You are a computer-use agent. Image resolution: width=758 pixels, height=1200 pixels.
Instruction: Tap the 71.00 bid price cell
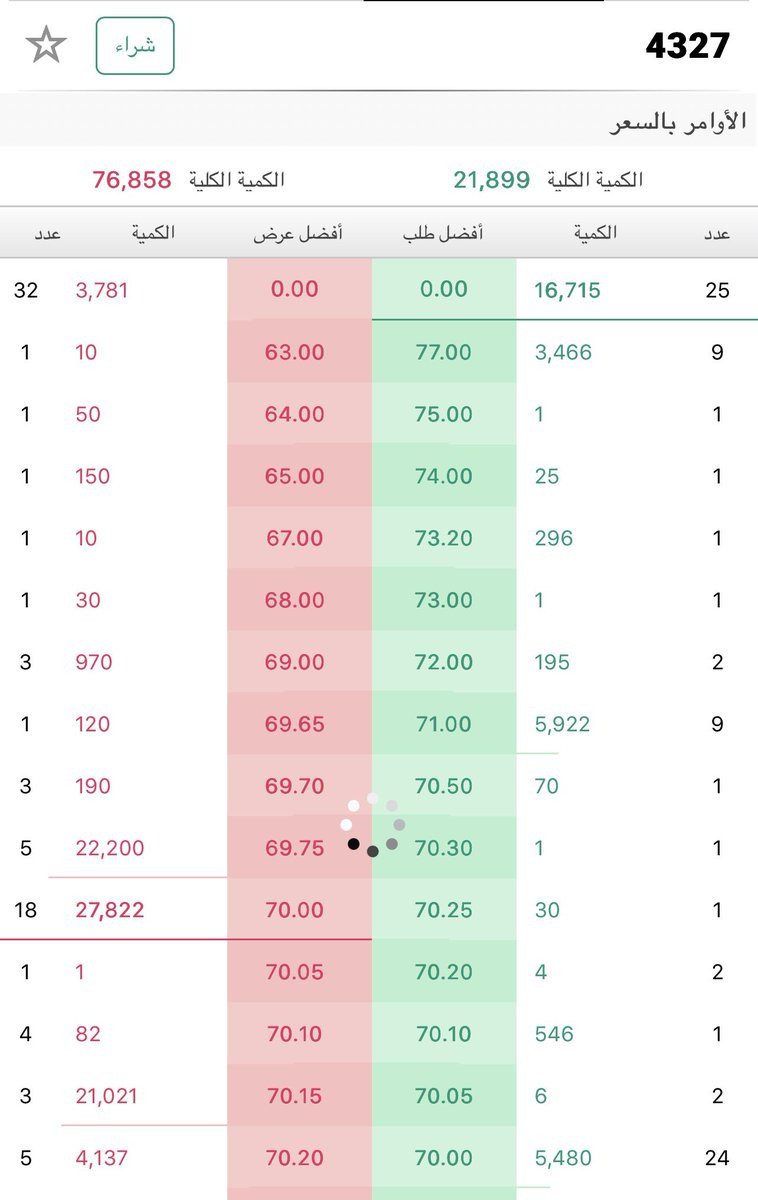pos(444,724)
